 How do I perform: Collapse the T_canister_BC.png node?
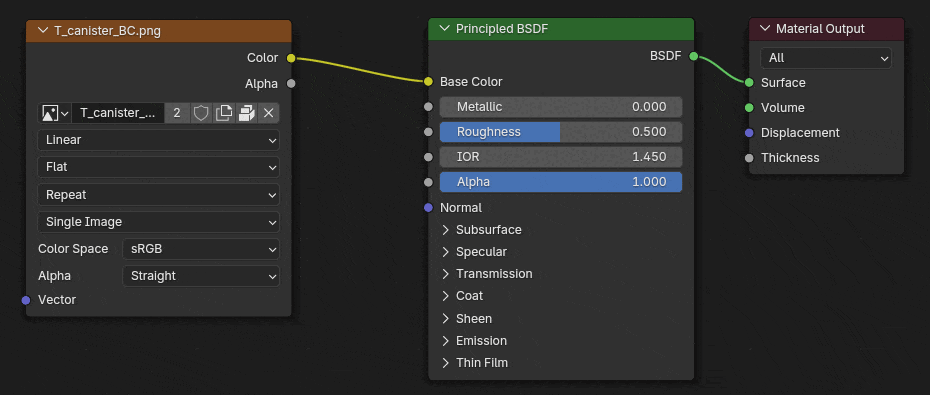43,31
